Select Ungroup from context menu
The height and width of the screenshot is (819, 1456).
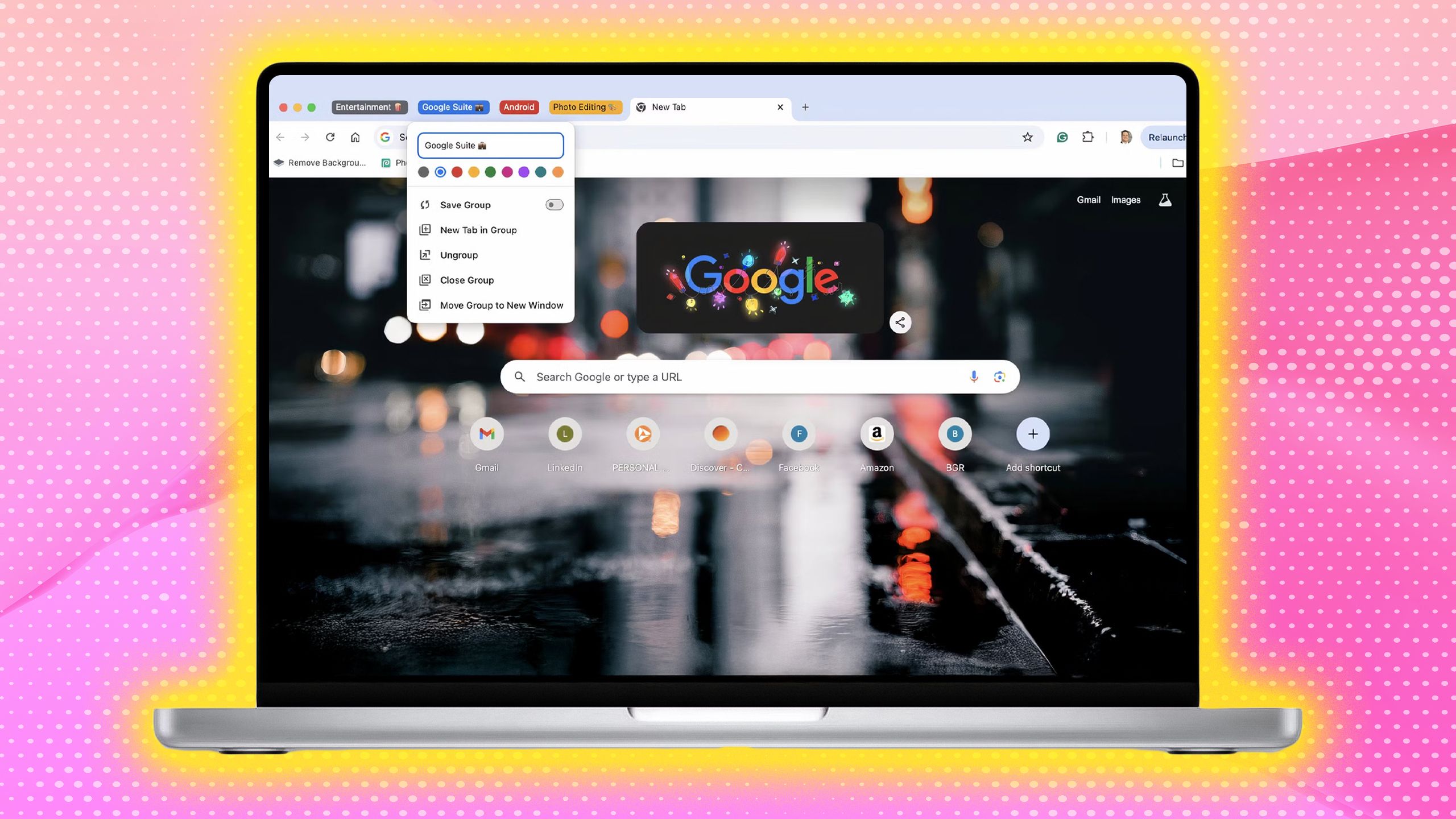pyautogui.click(x=458, y=254)
